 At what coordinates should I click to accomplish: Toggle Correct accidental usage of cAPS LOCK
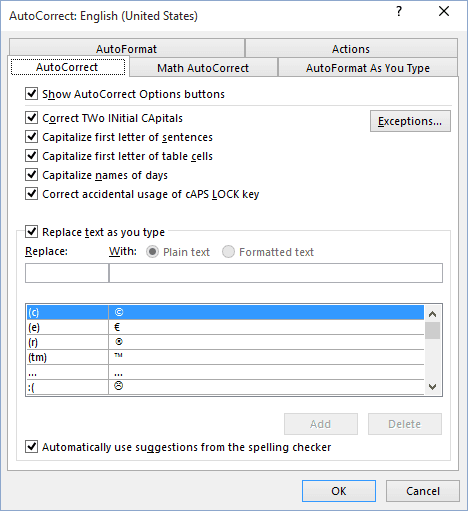(32, 194)
